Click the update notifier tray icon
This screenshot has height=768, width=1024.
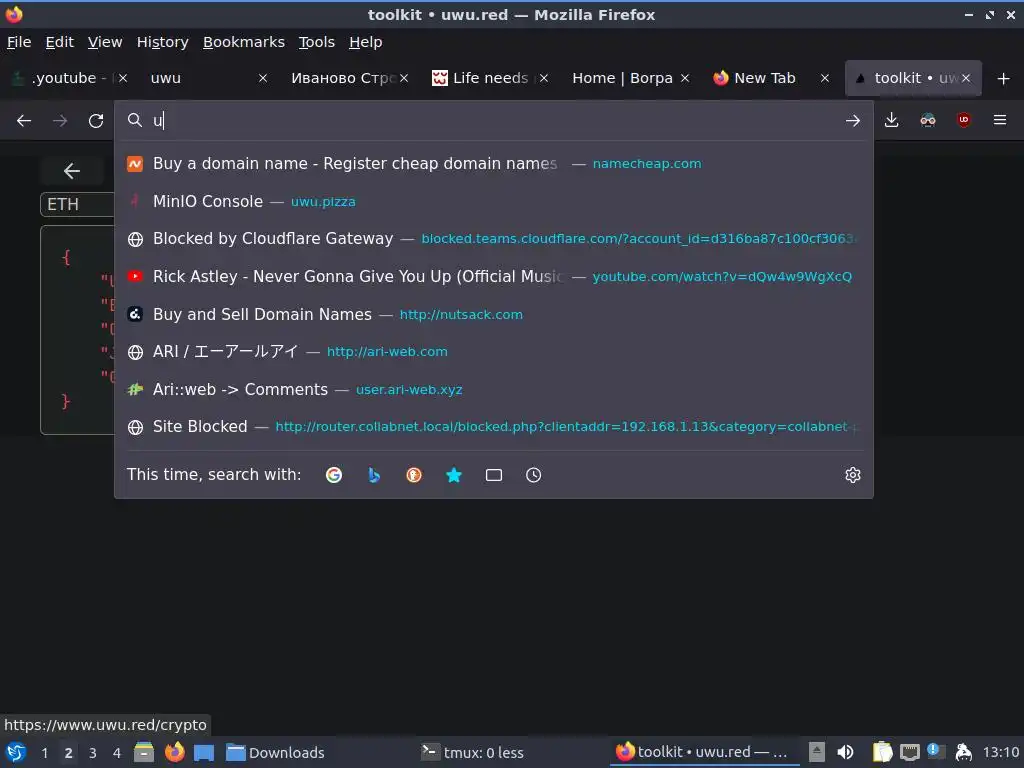(934, 751)
